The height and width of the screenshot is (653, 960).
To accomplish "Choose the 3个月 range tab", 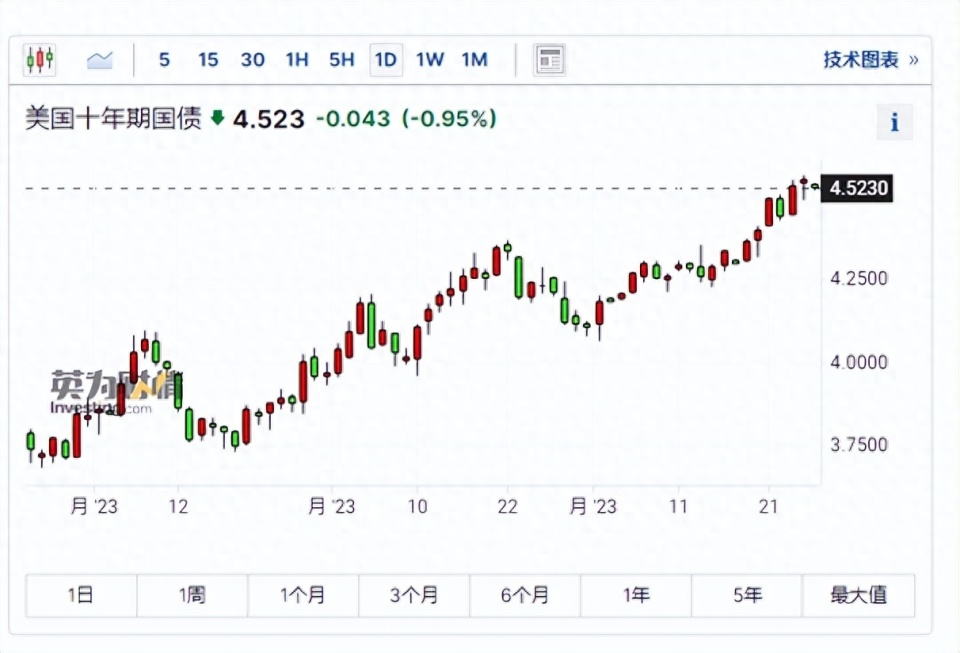I will (414, 595).
